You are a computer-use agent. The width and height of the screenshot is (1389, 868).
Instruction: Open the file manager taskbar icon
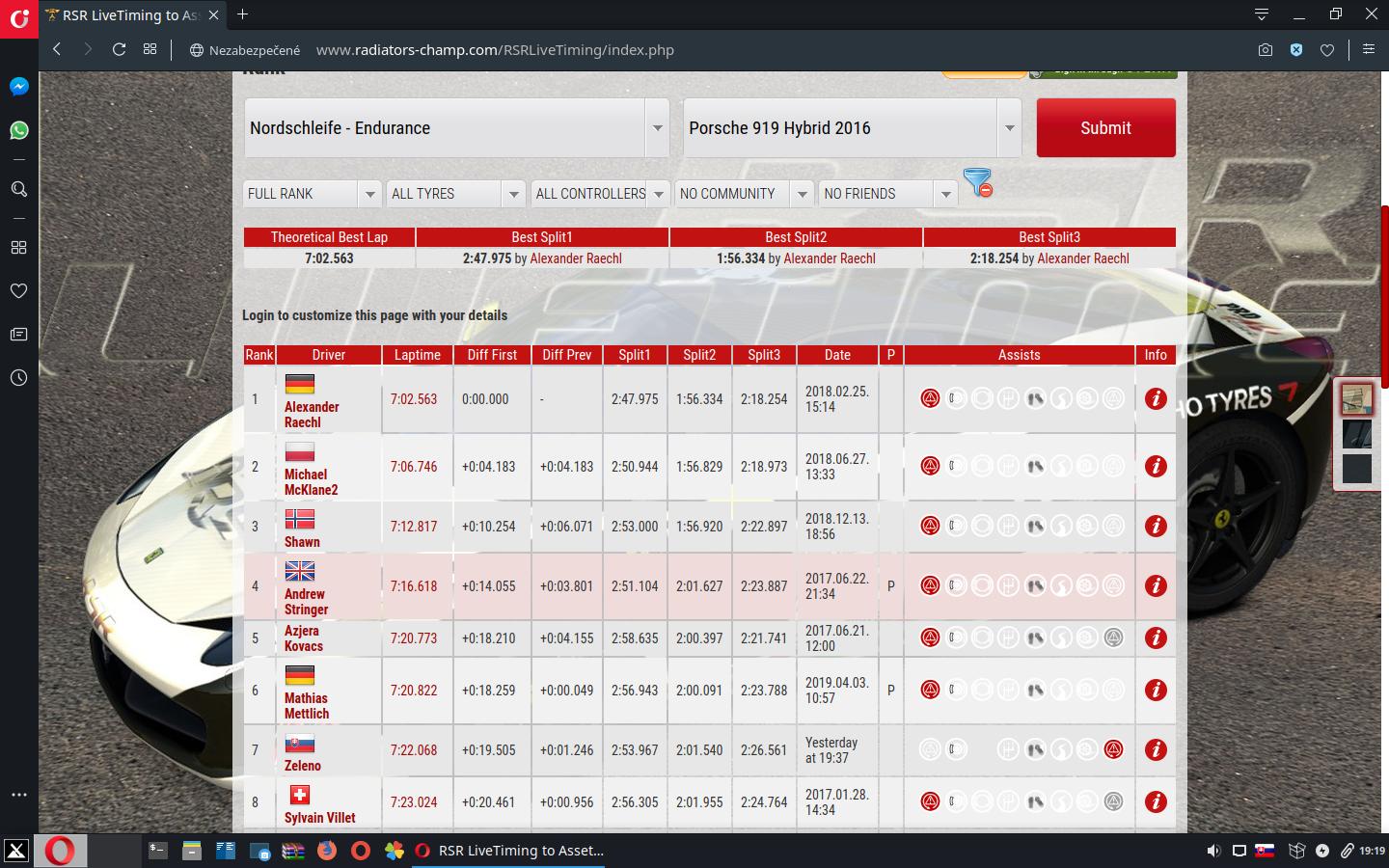pos(192,851)
